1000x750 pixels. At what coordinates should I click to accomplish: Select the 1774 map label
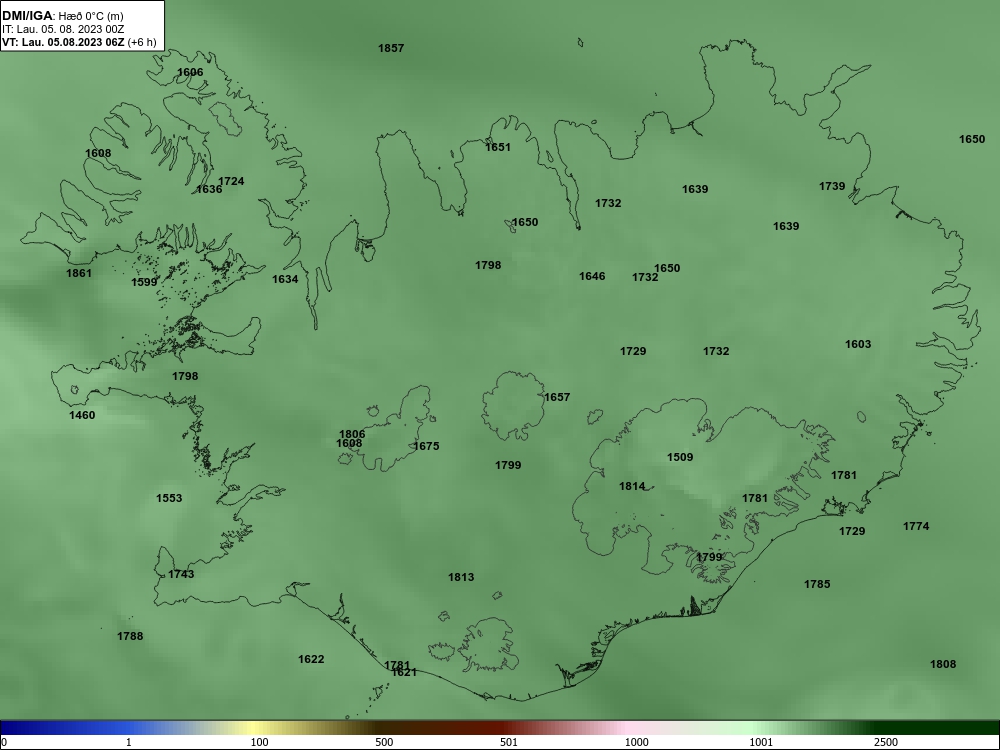pyautogui.click(x=916, y=526)
